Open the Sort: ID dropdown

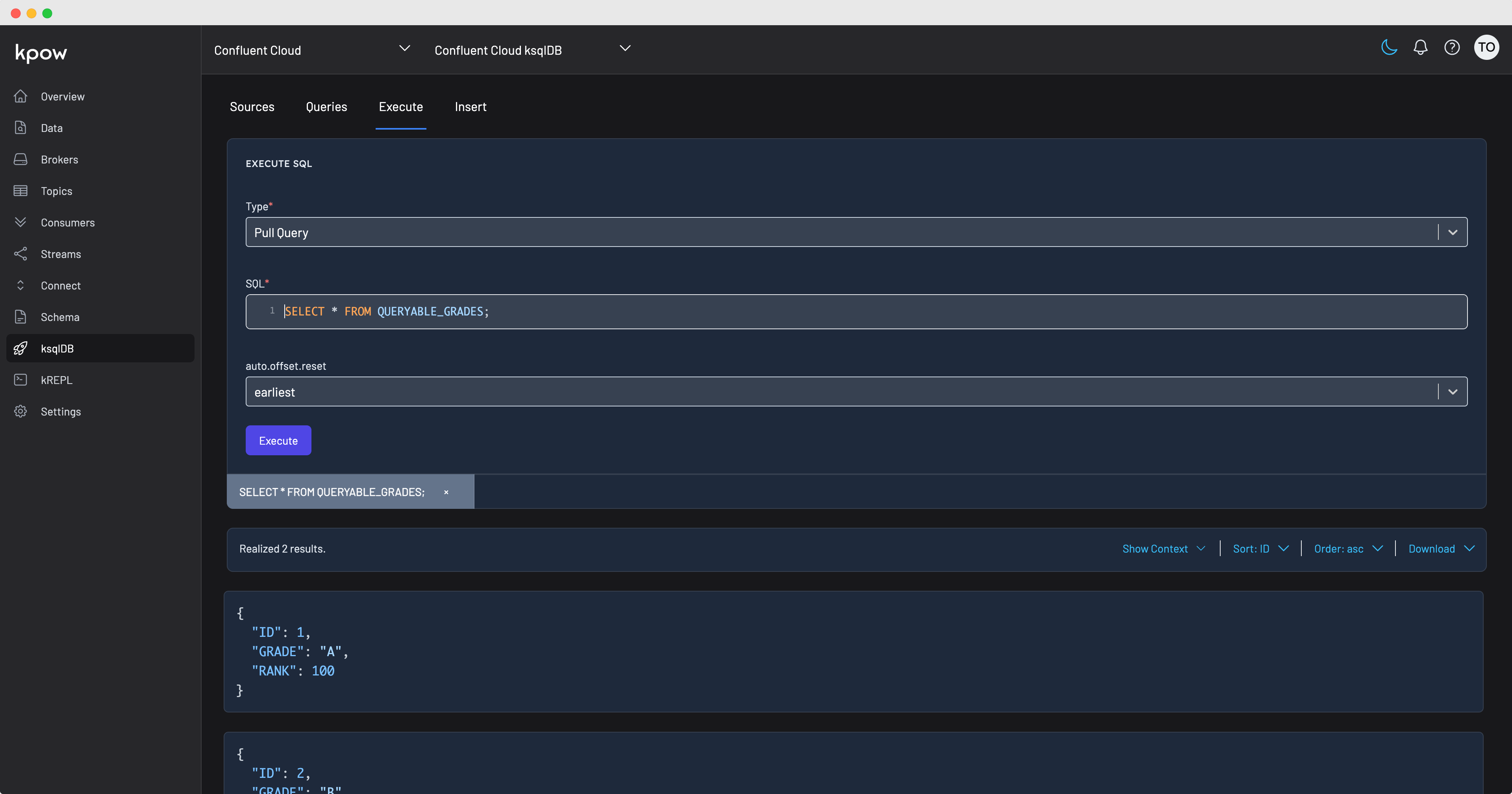point(1260,549)
